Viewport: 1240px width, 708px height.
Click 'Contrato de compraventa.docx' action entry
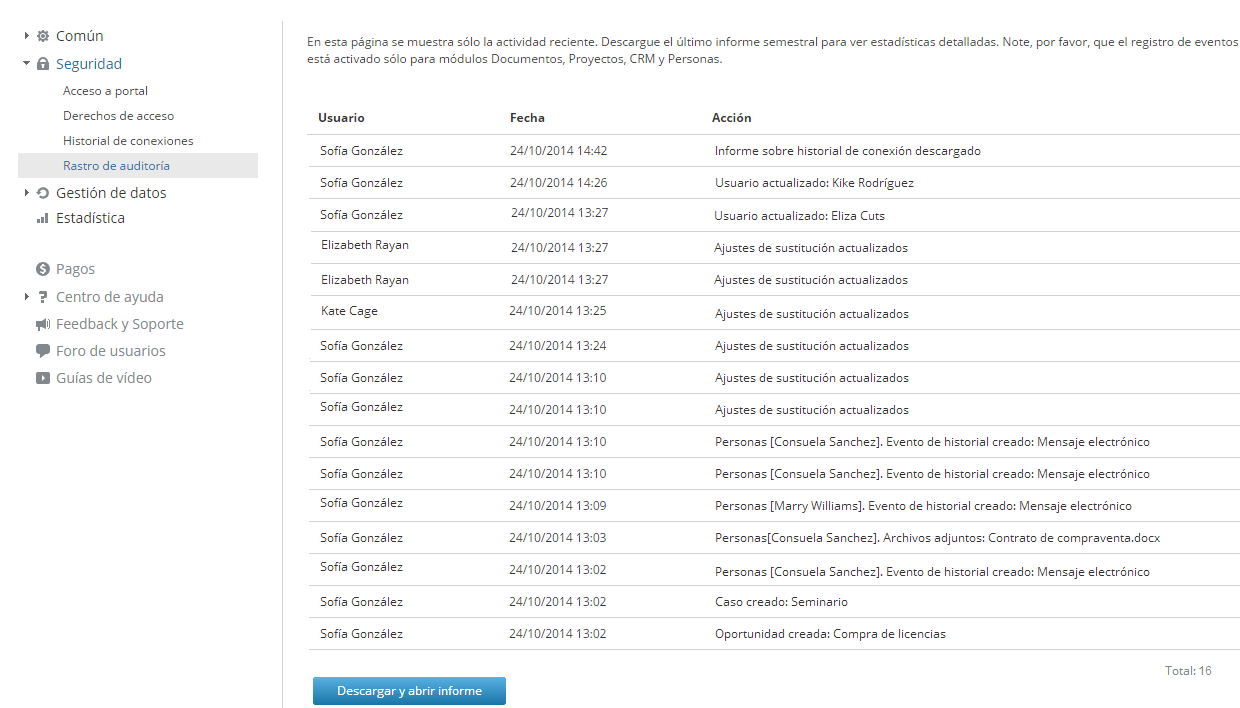(x=937, y=538)
